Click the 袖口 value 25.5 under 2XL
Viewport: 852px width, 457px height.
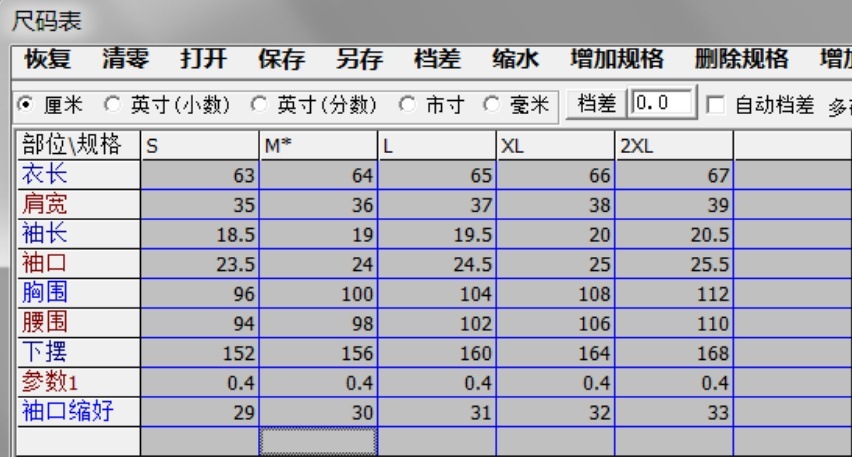coord(674,264)
